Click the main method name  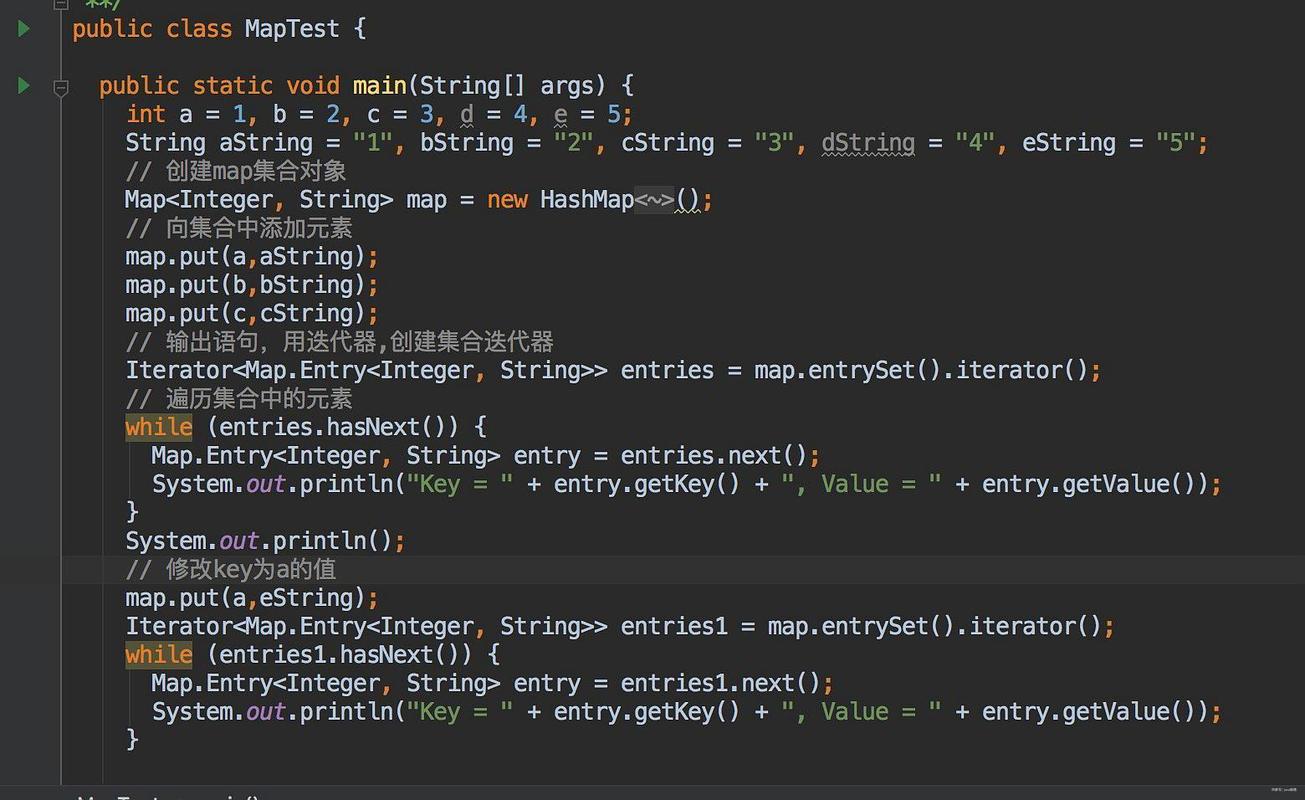[x=379, y=86]
